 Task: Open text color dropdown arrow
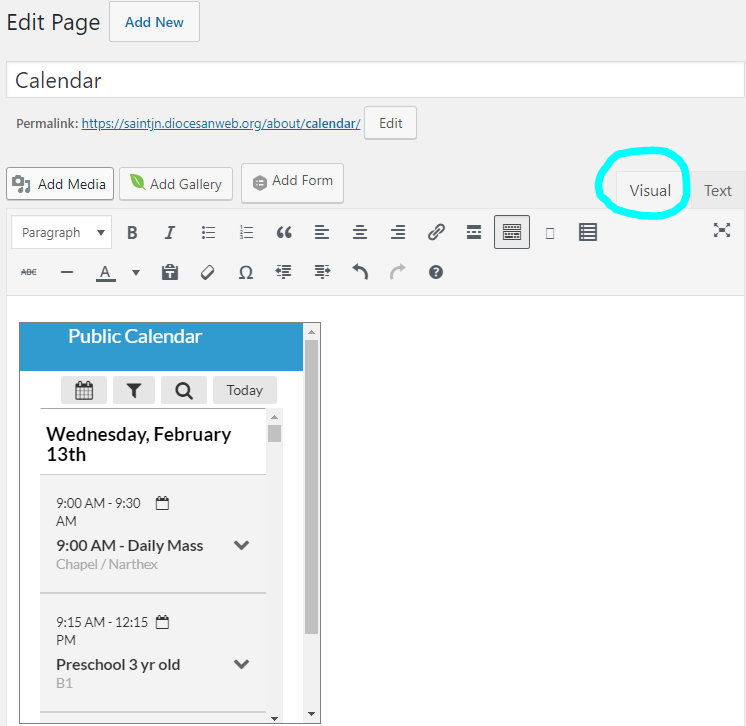[x=136, y=272]
